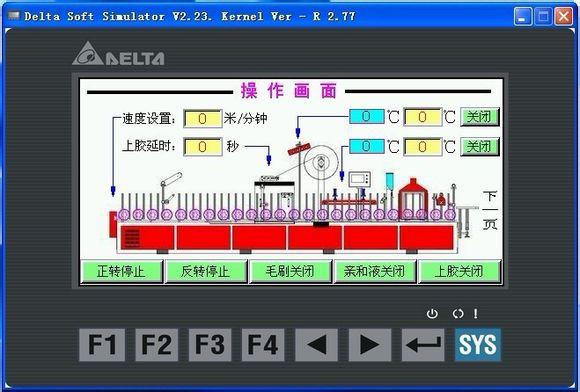
Task: Click the large reel wheel in the diagram
Action: [321, 162]
